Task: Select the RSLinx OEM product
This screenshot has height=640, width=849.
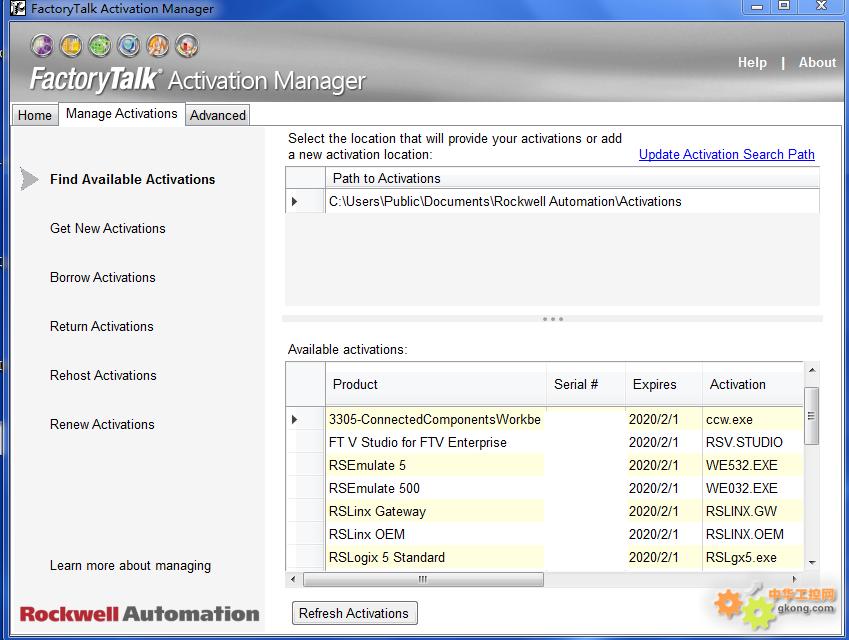Action: tap(435, 534)
